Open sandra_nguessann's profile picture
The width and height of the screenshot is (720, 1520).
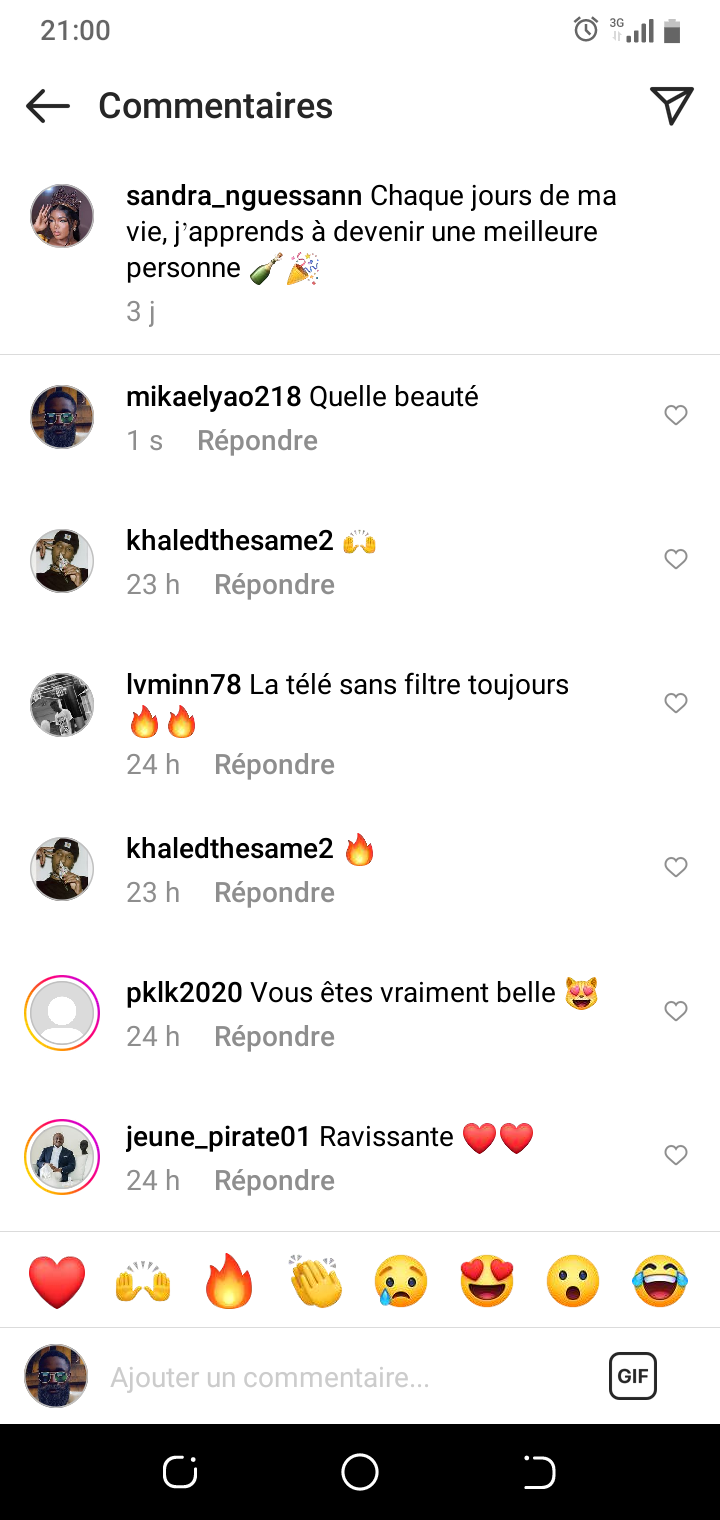tap(62, 216)
